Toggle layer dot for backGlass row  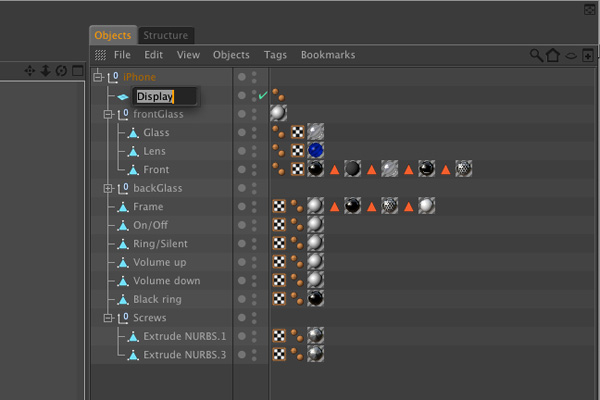[x=241, y=188]
